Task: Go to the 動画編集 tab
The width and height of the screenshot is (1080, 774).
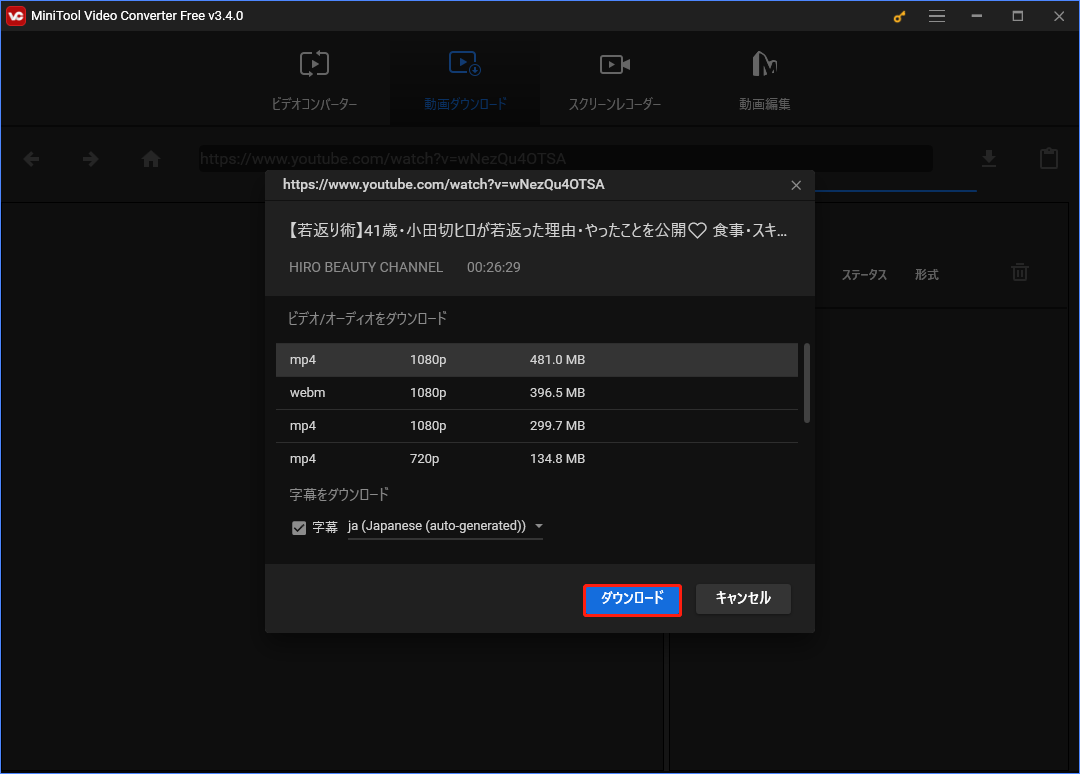Action: click(x=765, y=81)
